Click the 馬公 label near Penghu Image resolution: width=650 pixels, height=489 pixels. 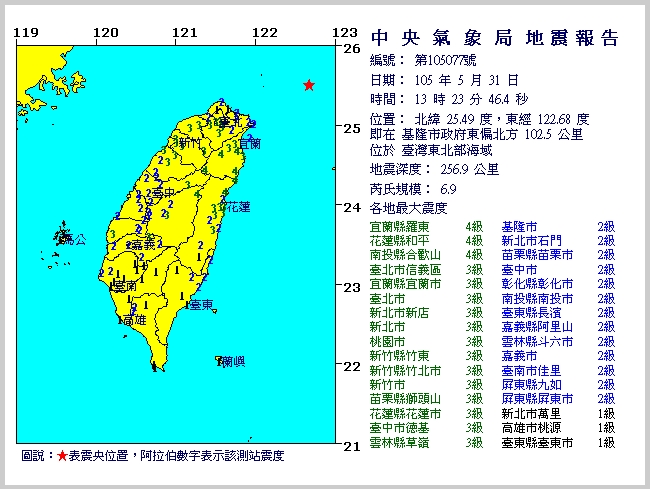point(75,239)
